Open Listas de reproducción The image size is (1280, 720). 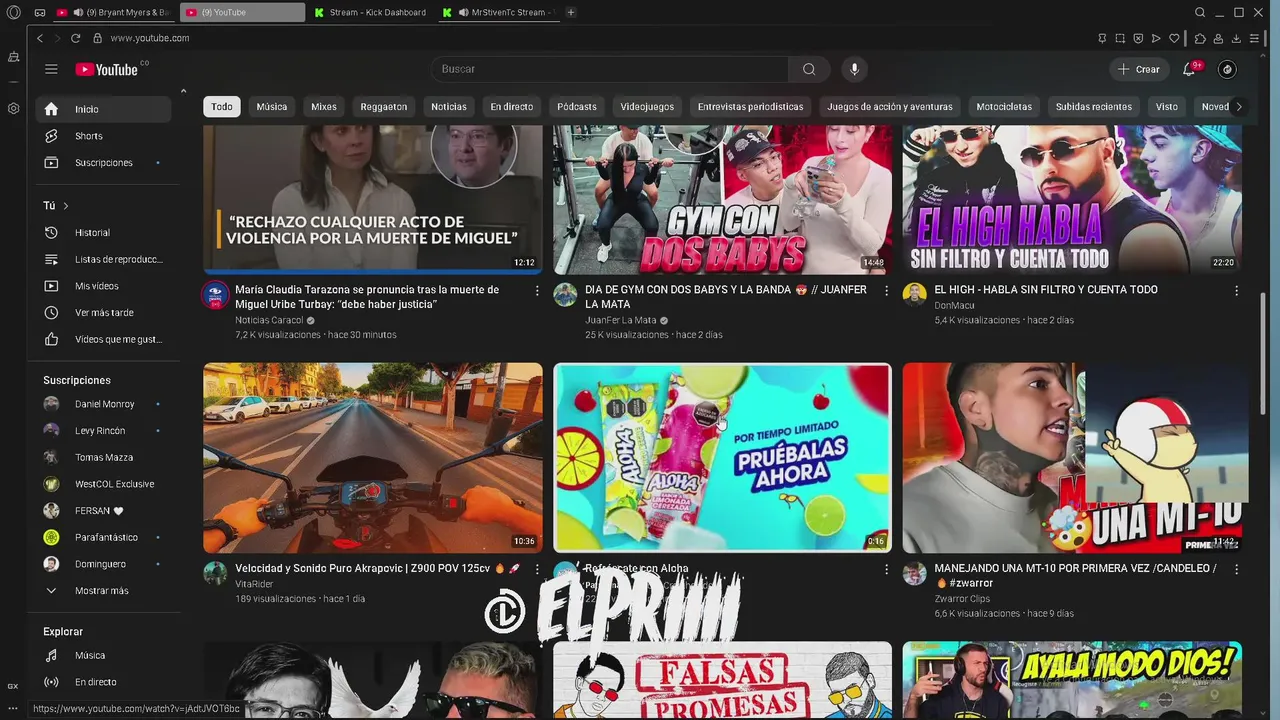[104, 260]
